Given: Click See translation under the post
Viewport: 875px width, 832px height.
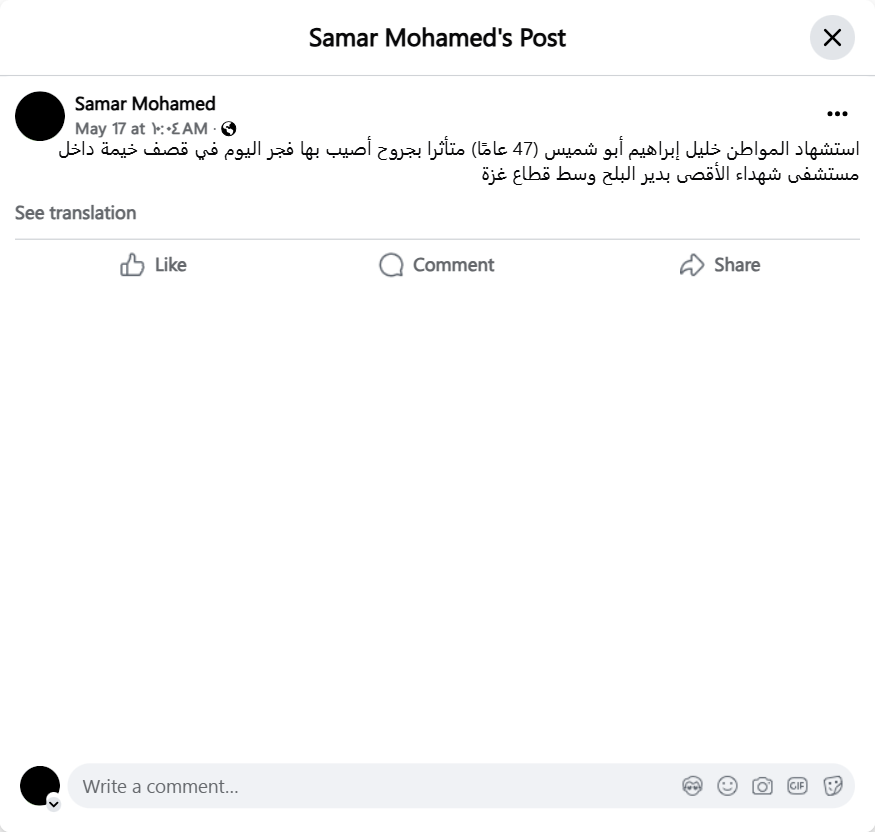Looking at the screenshot, I should [75, 213].
